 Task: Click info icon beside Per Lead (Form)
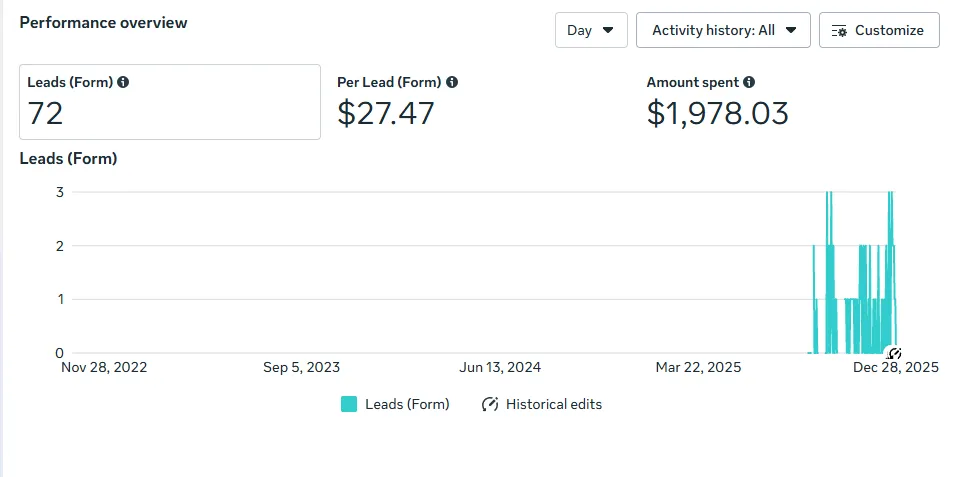tap(452, 83)
